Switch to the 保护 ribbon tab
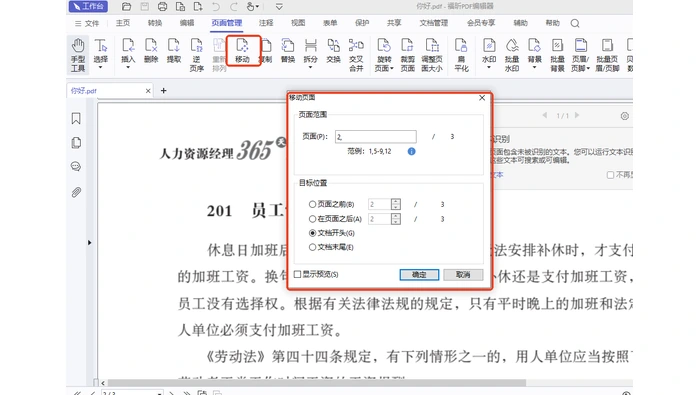The image size is (700, 395). click(x=362, y=23)
